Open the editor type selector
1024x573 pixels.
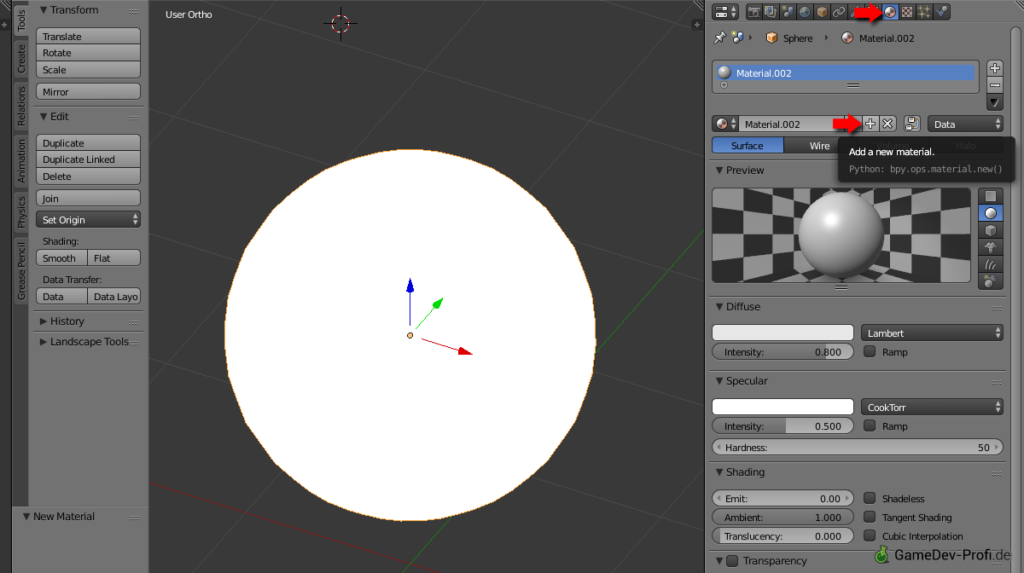(x=726, y=12)
